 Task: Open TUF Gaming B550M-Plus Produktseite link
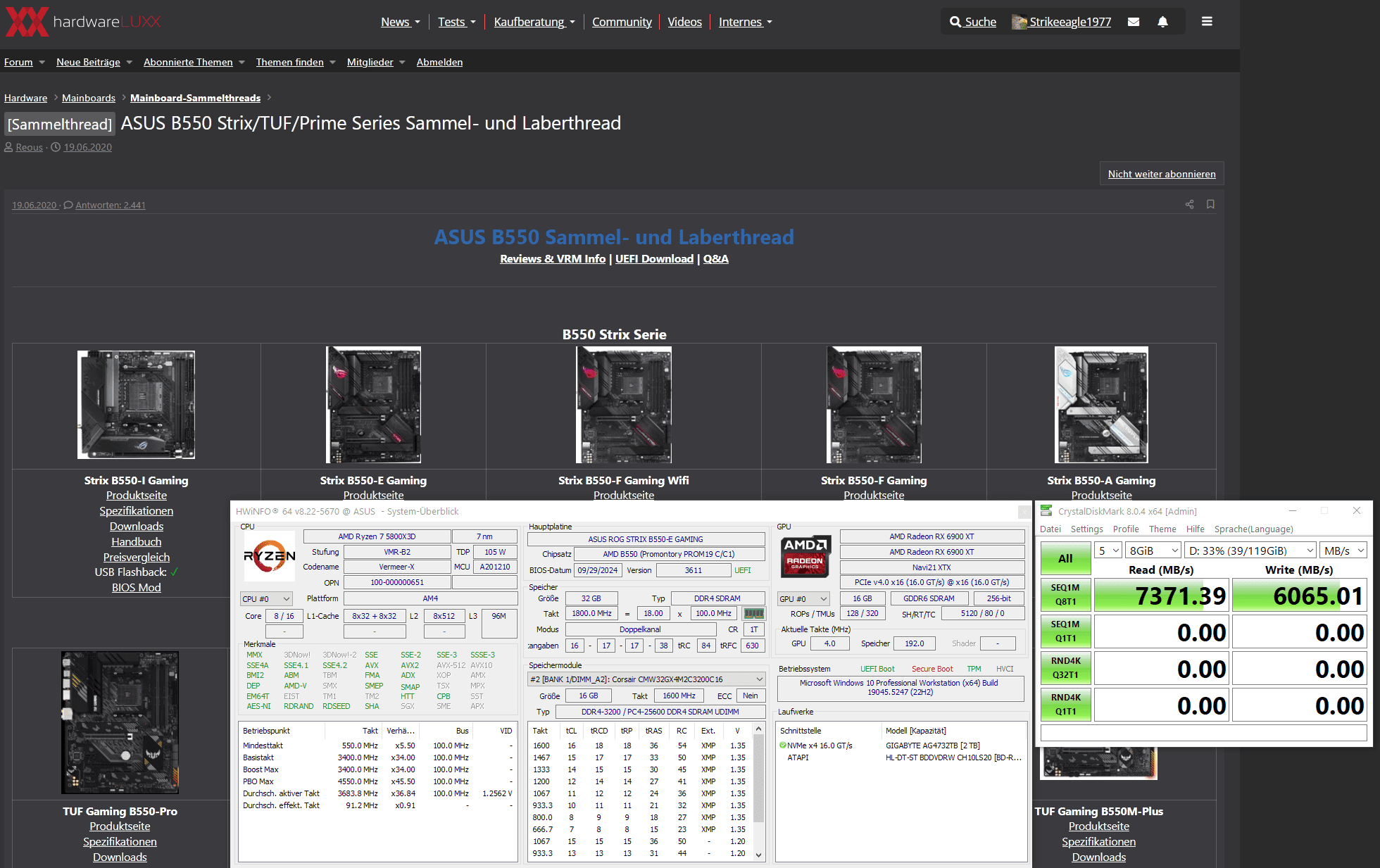tap(1098, 826)
